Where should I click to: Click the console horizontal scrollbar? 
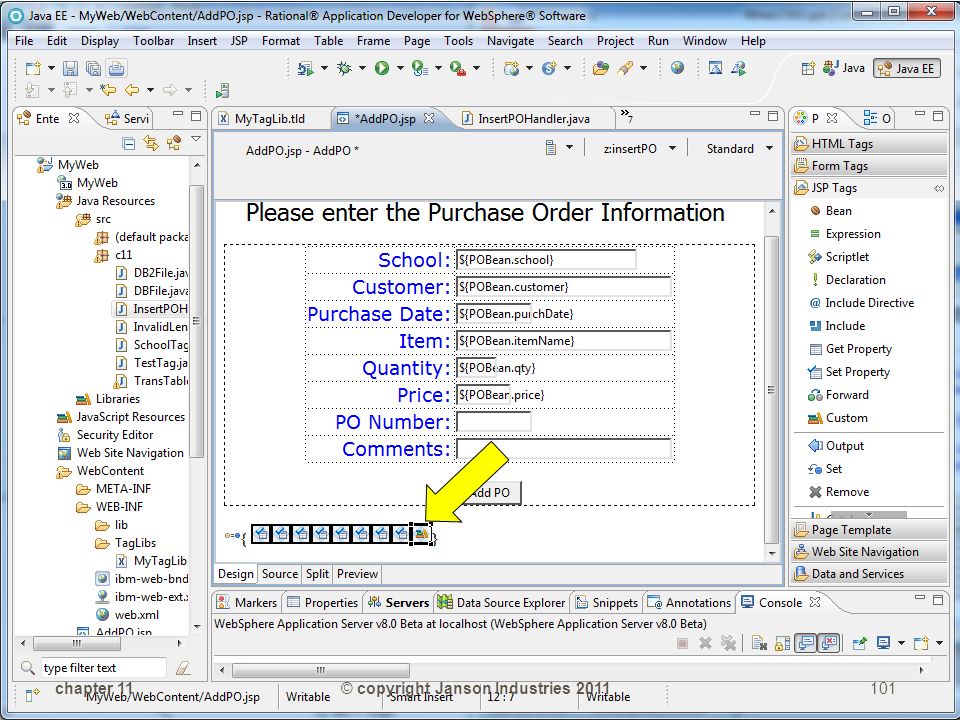(321, 670)
